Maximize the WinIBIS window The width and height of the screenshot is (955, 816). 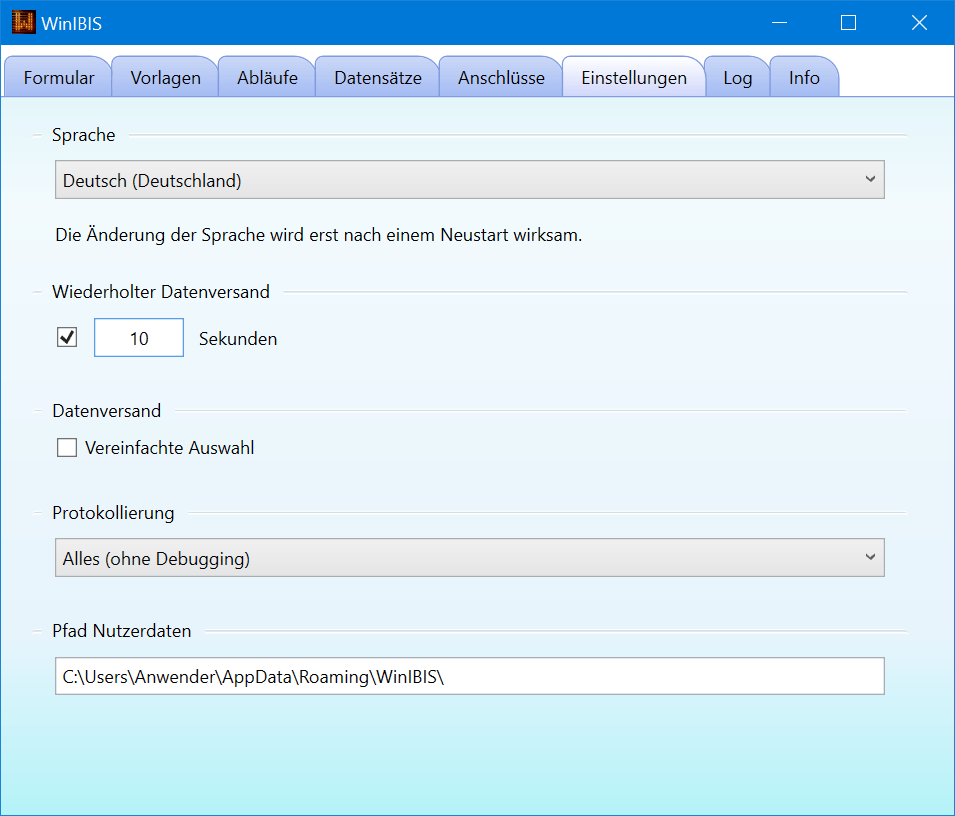[848, 23]
